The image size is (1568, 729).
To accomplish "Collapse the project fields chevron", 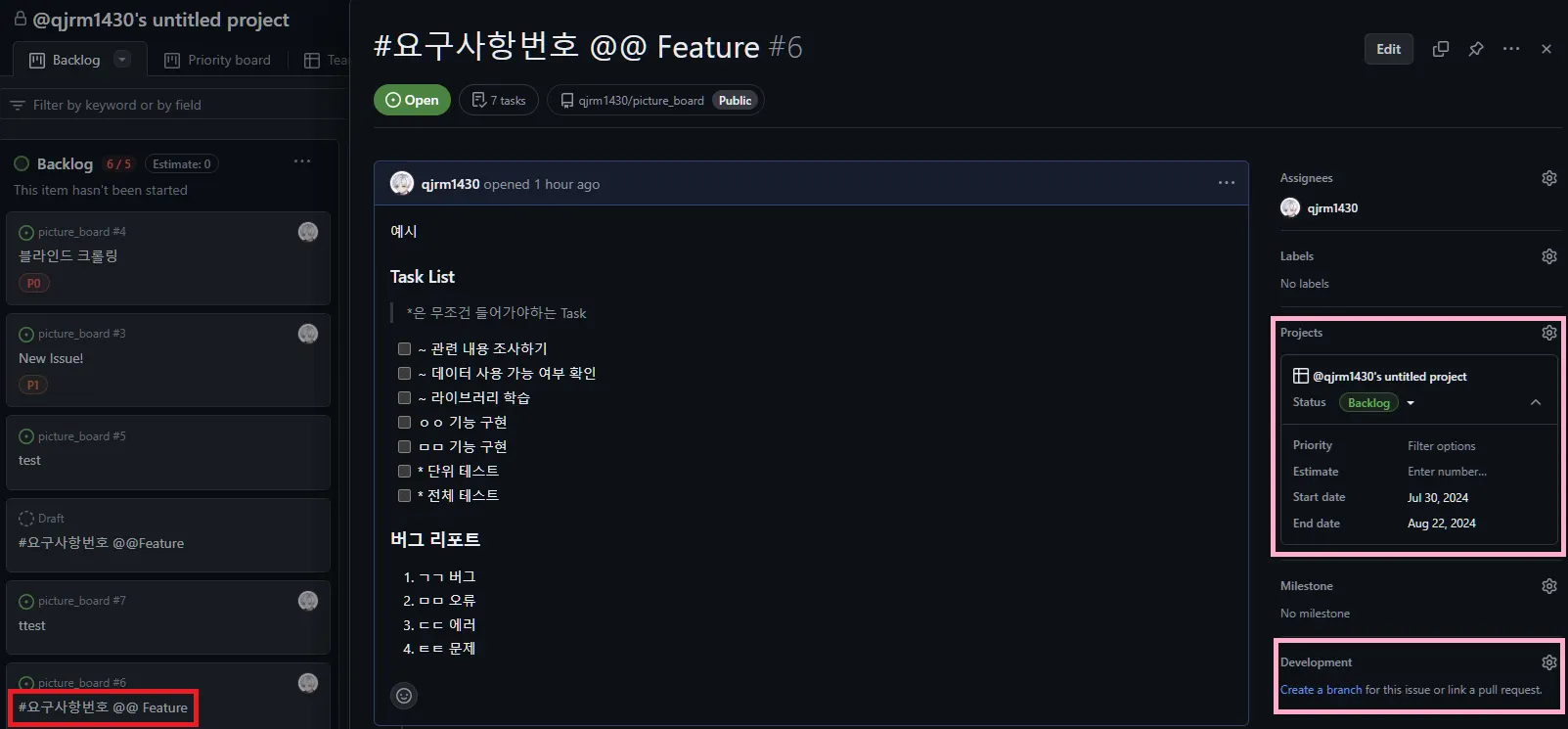I will pos(1536,402).
